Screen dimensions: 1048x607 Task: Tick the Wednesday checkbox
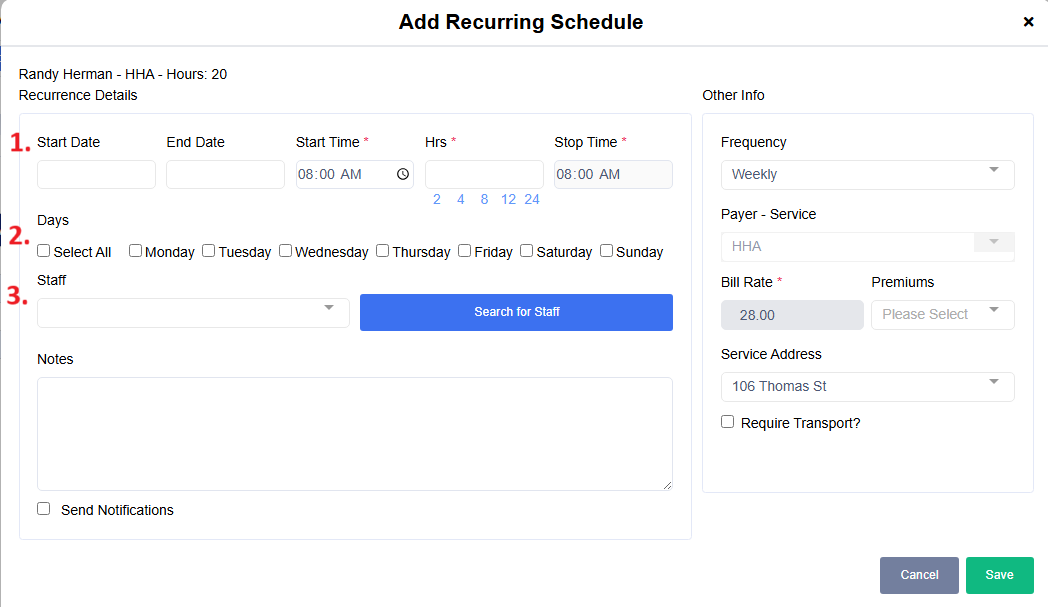pyautogui.click(x=285, y=251)
